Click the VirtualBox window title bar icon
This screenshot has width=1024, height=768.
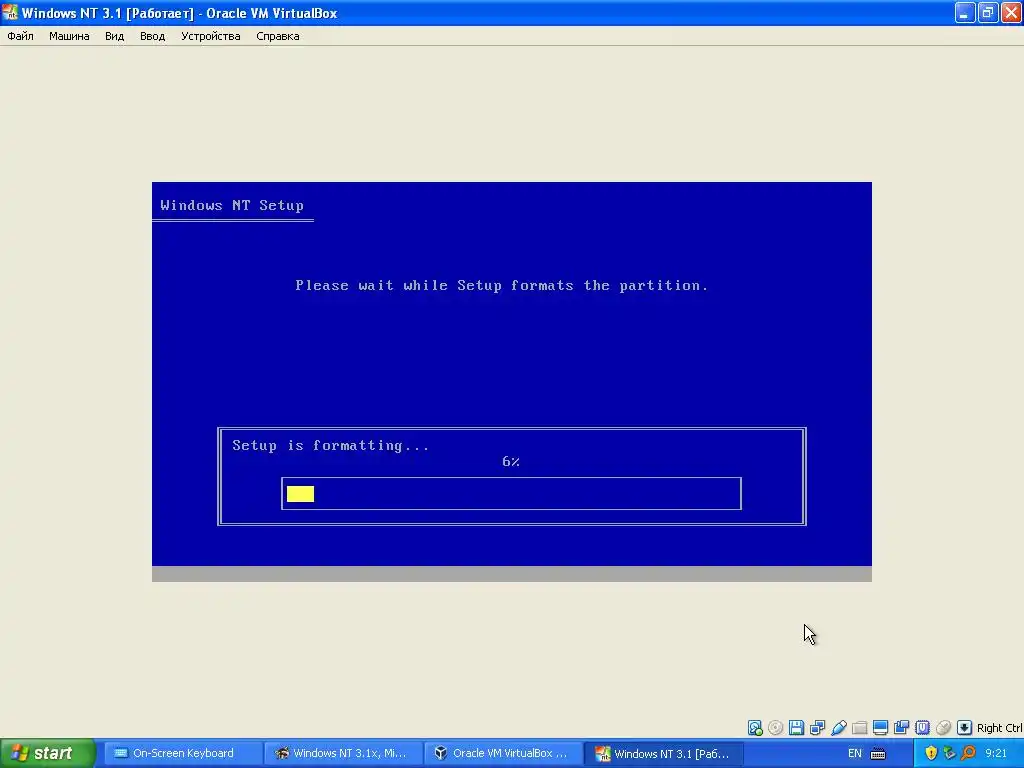point(10,12)
